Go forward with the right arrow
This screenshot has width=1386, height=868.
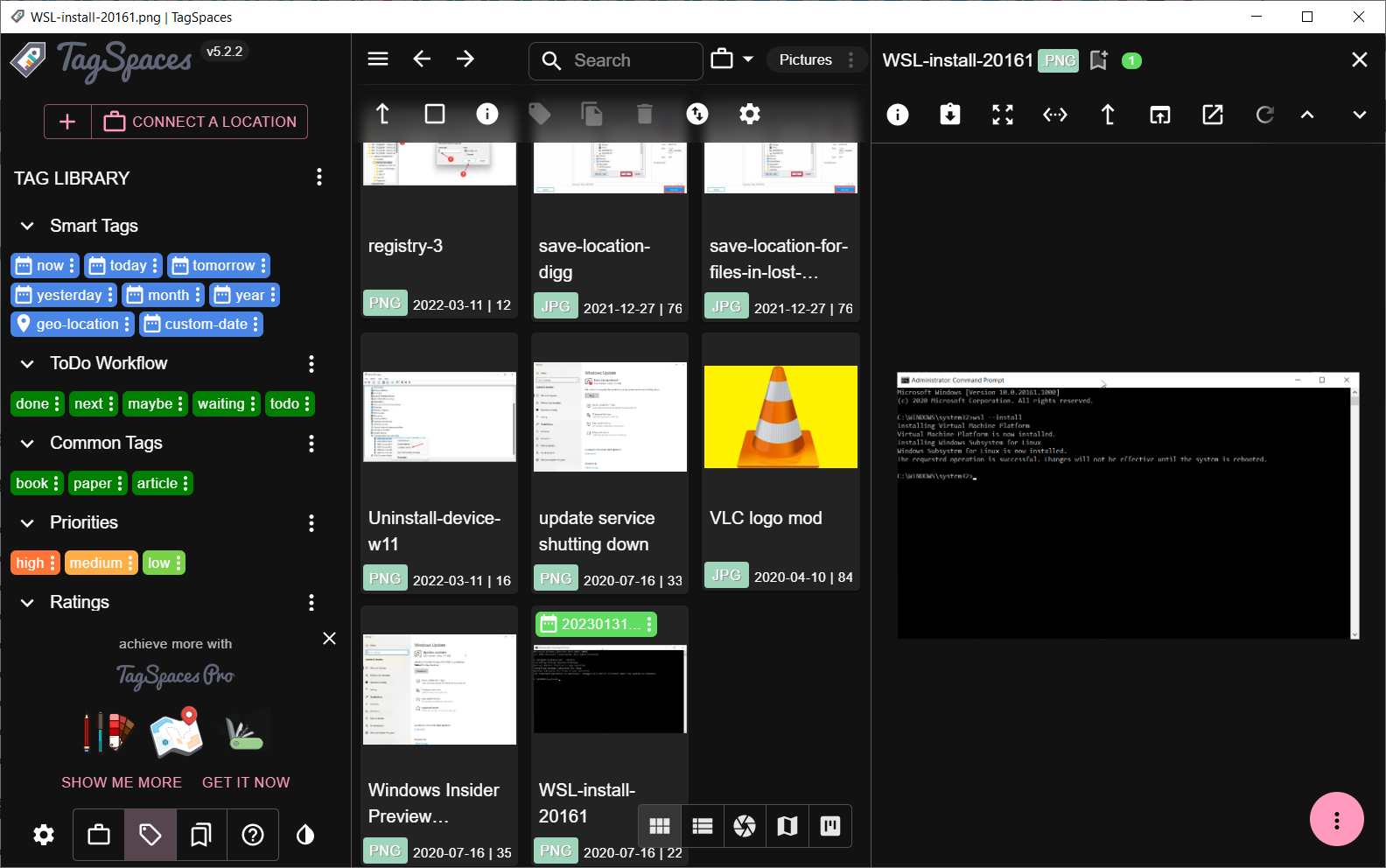(465, 59)
